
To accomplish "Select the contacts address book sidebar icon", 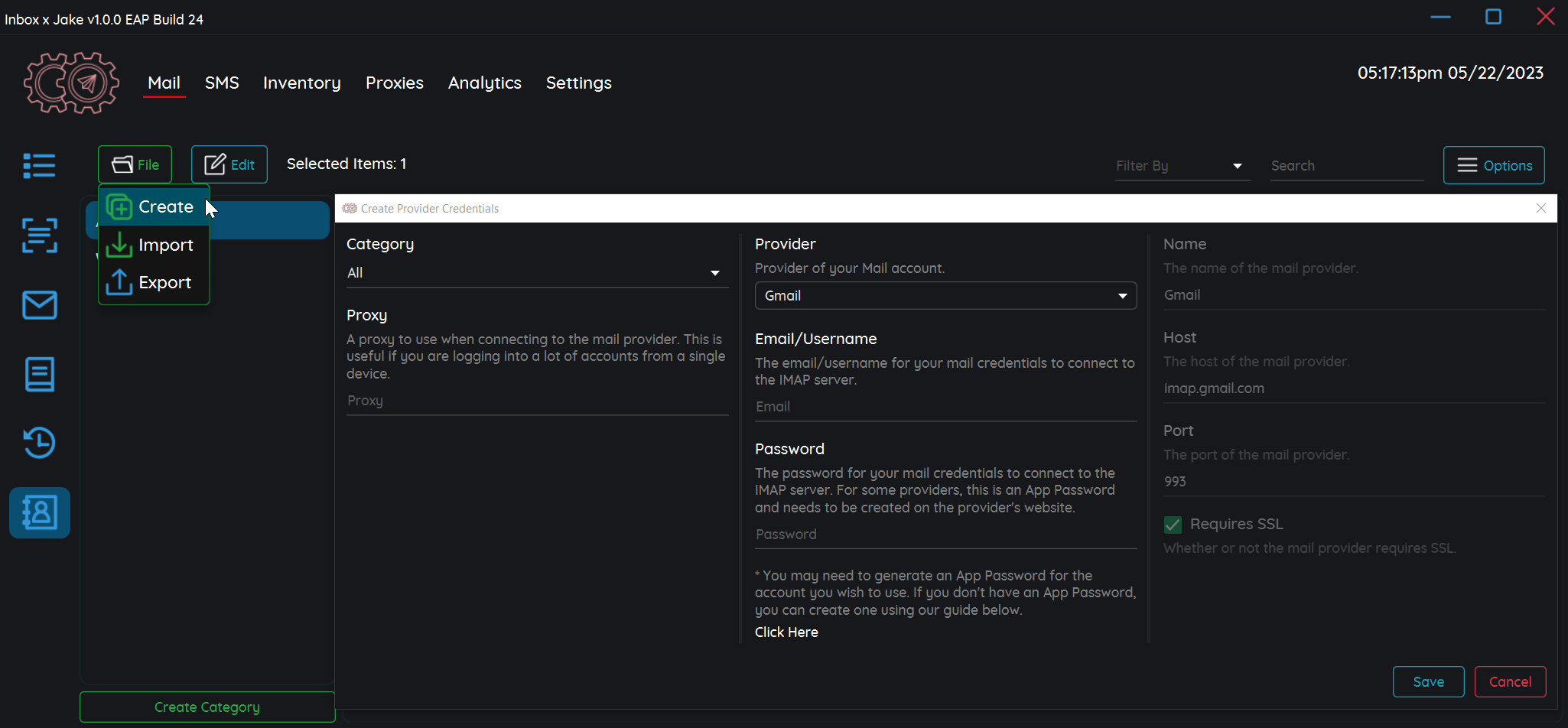I will point(39,512).
